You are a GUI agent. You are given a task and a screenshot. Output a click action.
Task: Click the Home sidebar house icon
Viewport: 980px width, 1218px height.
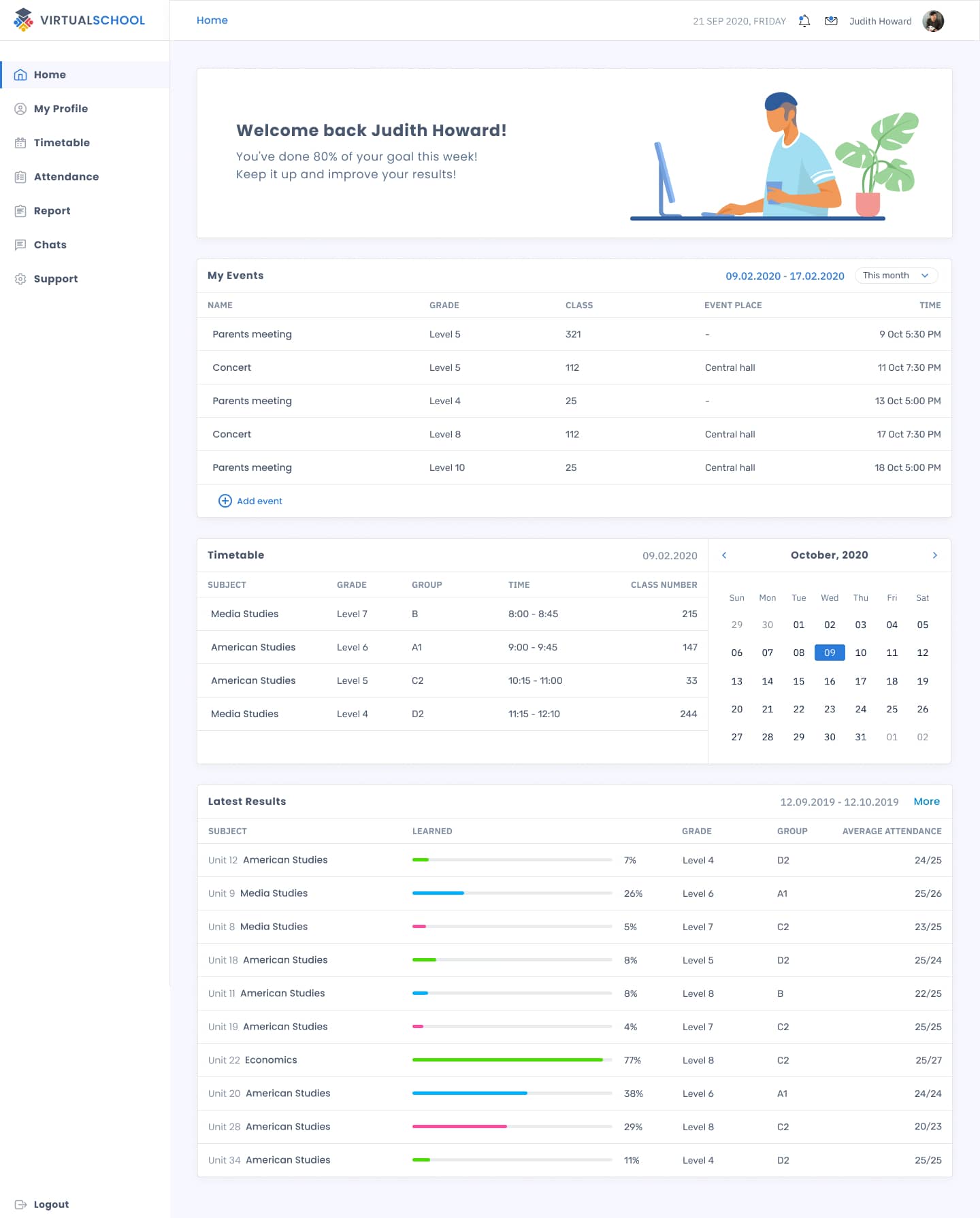(x=20, y=75)
